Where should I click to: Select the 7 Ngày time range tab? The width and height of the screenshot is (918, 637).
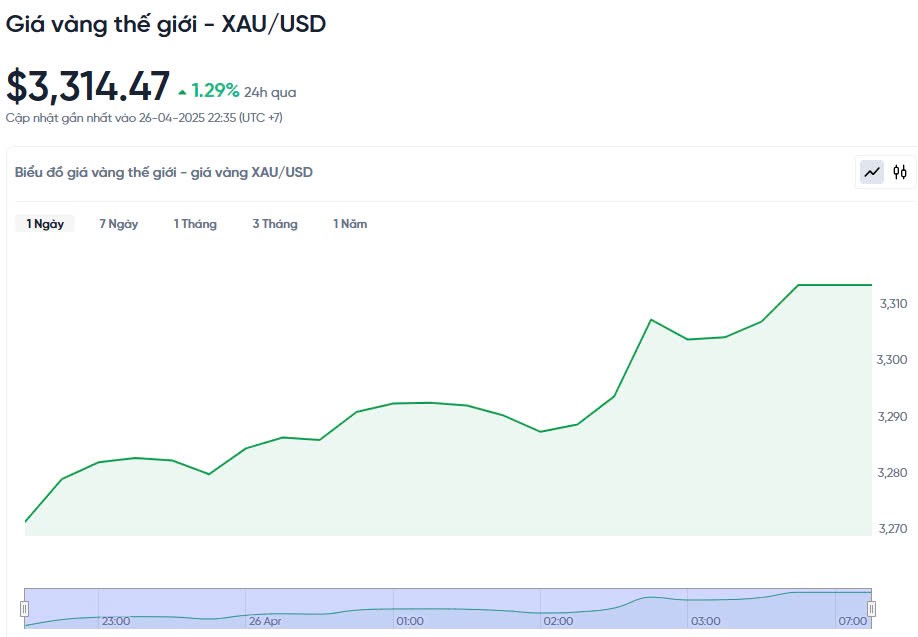tap(118, 224)
